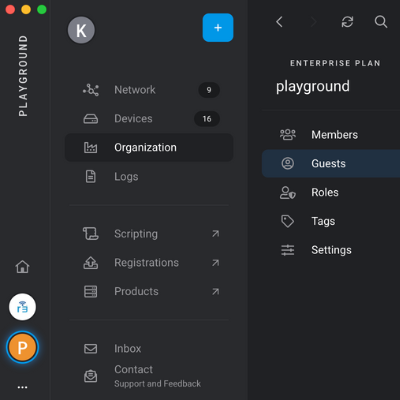Select the orange P organization avatar
400x400 pixels.
[22, 347]
